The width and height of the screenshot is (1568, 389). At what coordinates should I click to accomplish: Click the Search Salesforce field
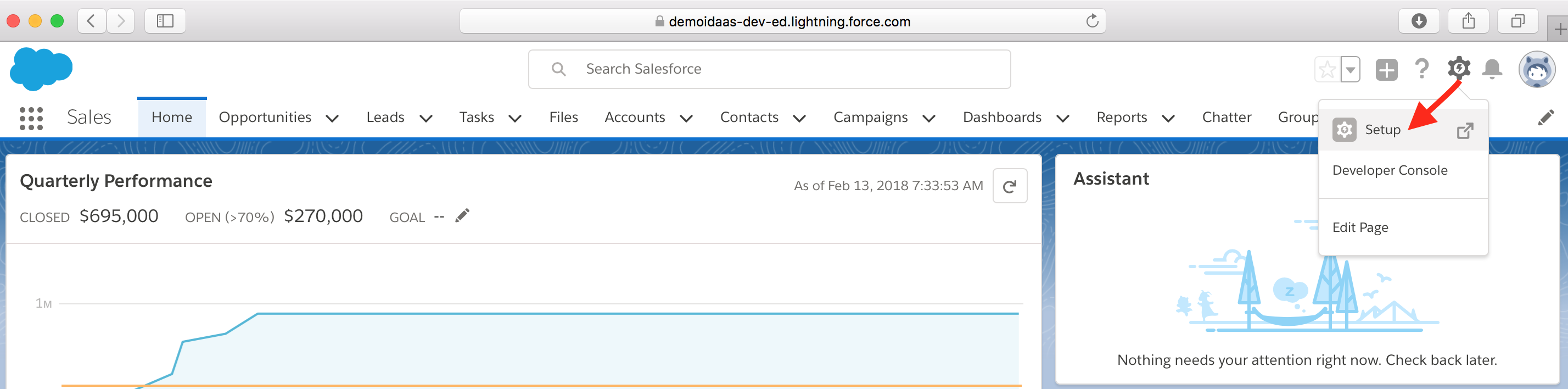[x=769, y=69]
